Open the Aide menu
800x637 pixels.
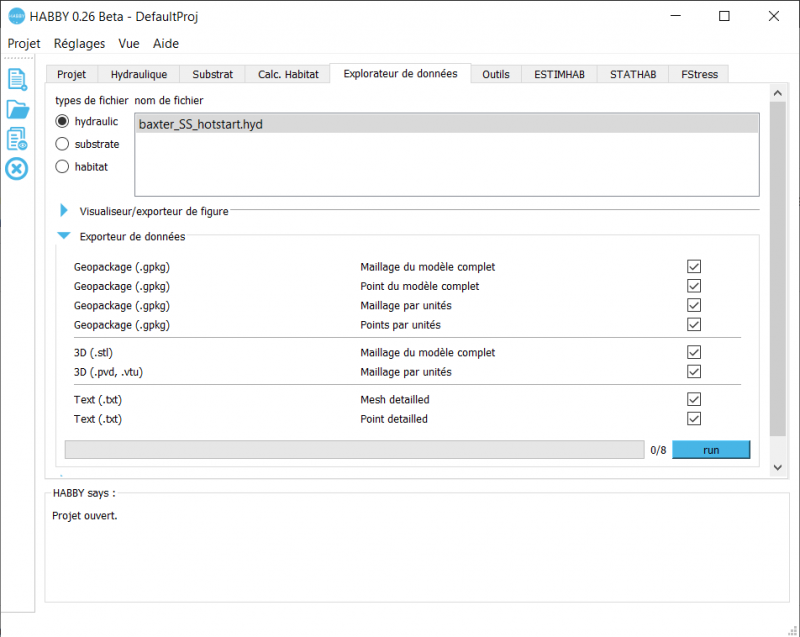tap(165, 43)
